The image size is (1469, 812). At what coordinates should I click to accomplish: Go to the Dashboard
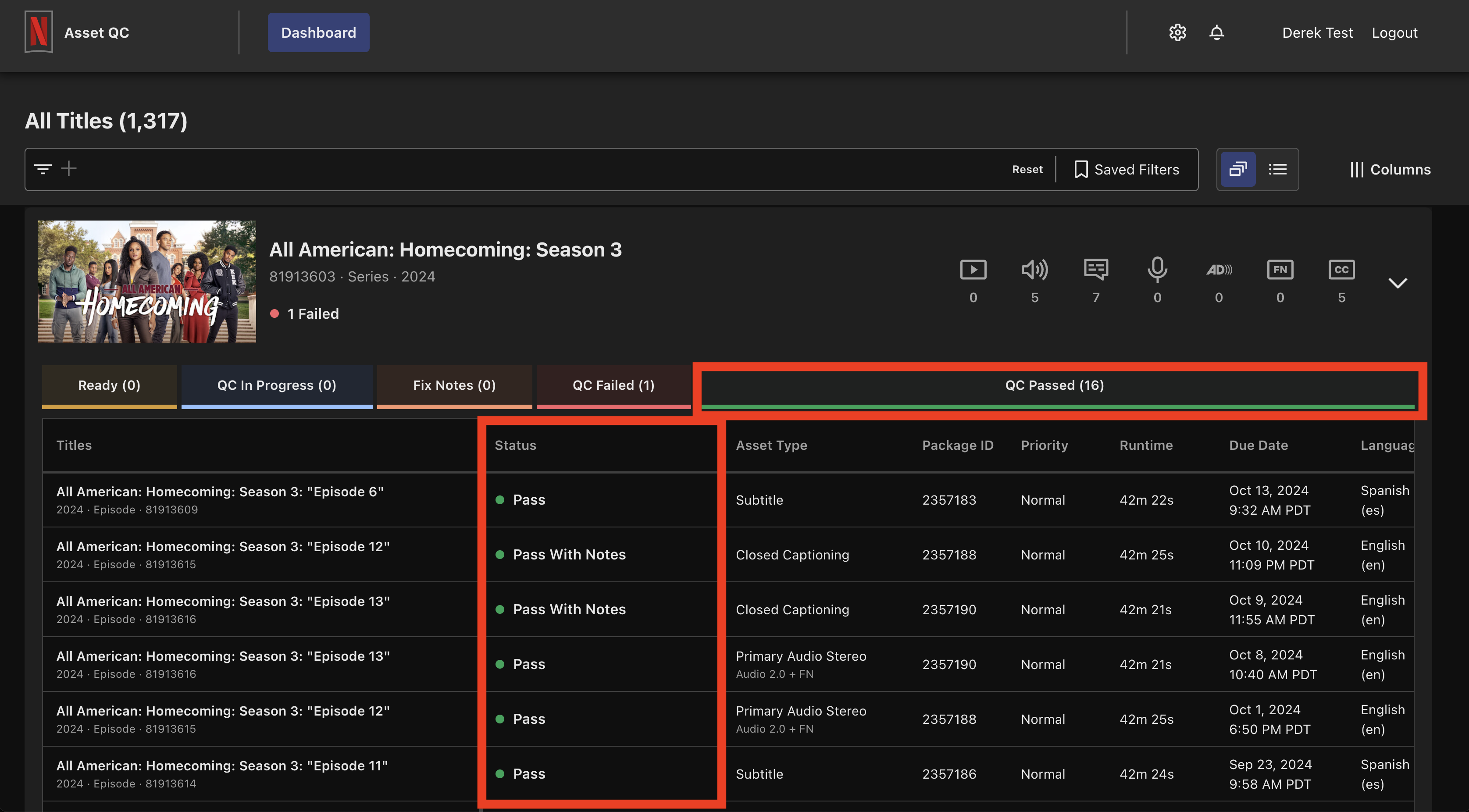pos(318,32)
